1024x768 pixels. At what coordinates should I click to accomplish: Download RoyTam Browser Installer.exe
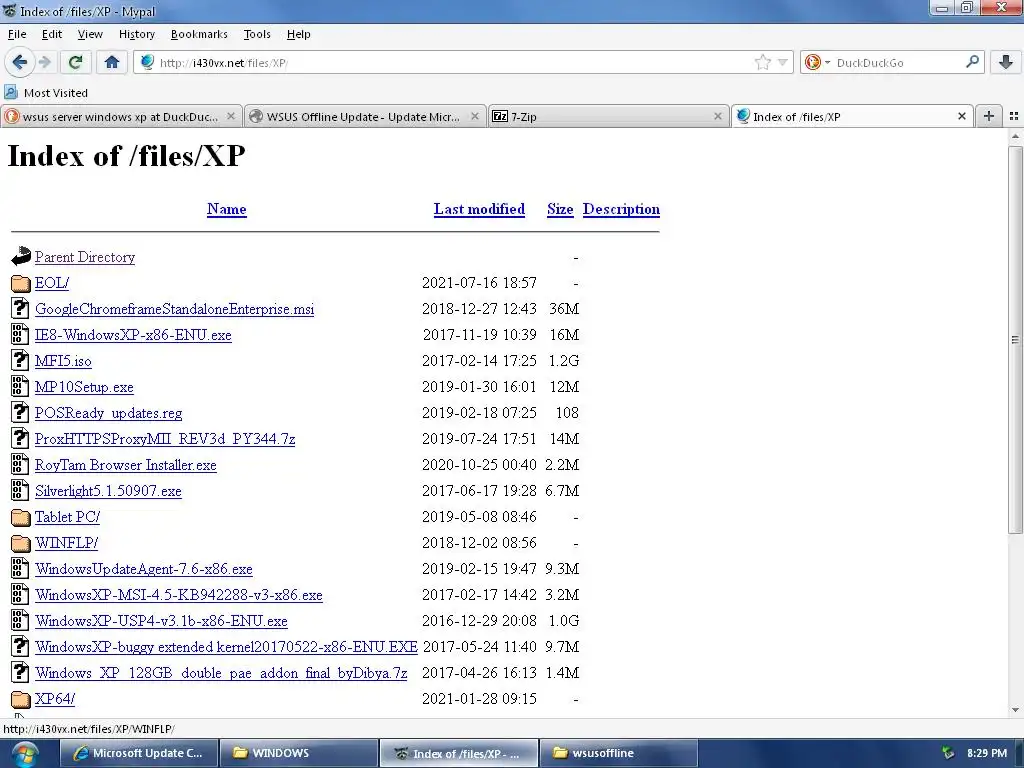click(125, 465)
